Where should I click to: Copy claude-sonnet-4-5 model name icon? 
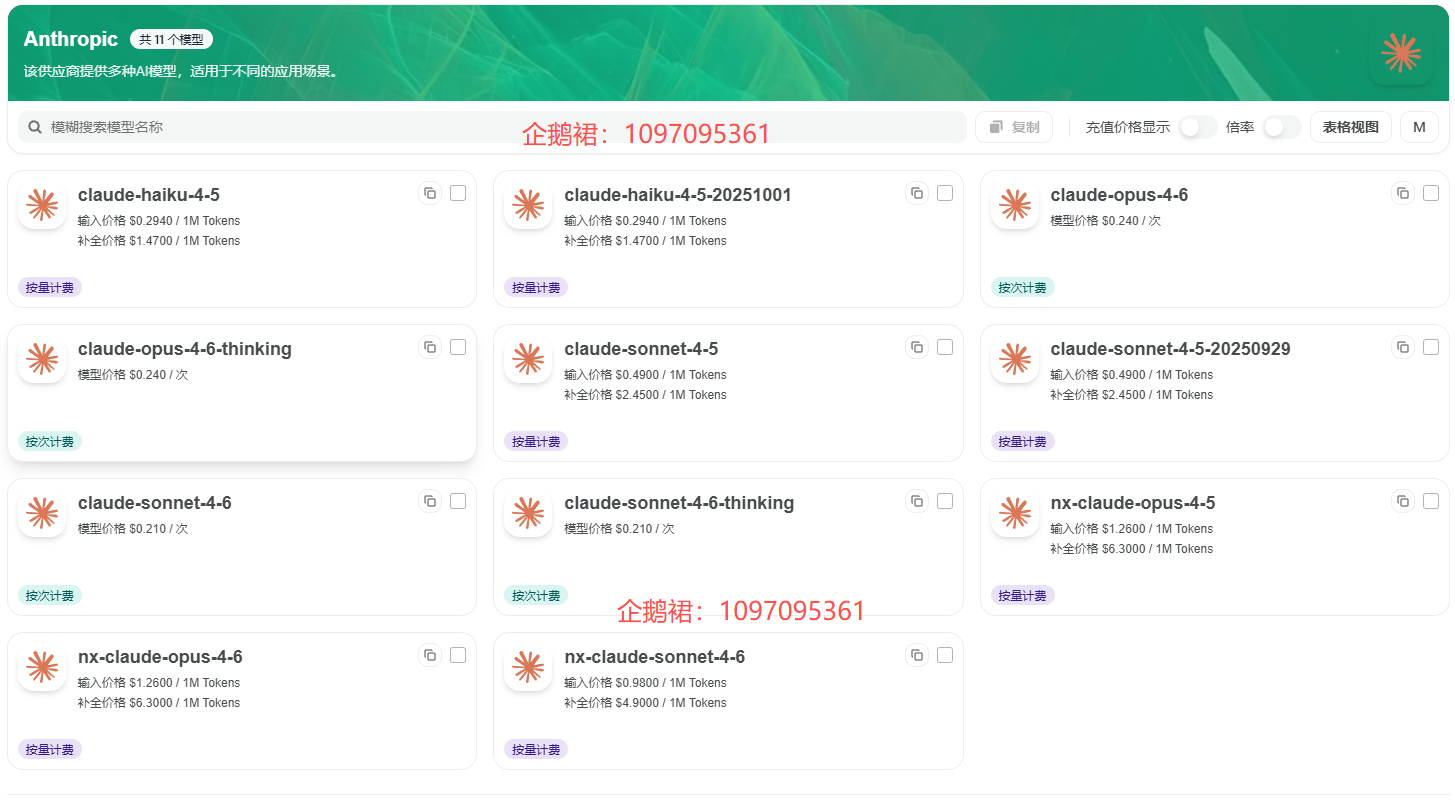coord(917,347)
